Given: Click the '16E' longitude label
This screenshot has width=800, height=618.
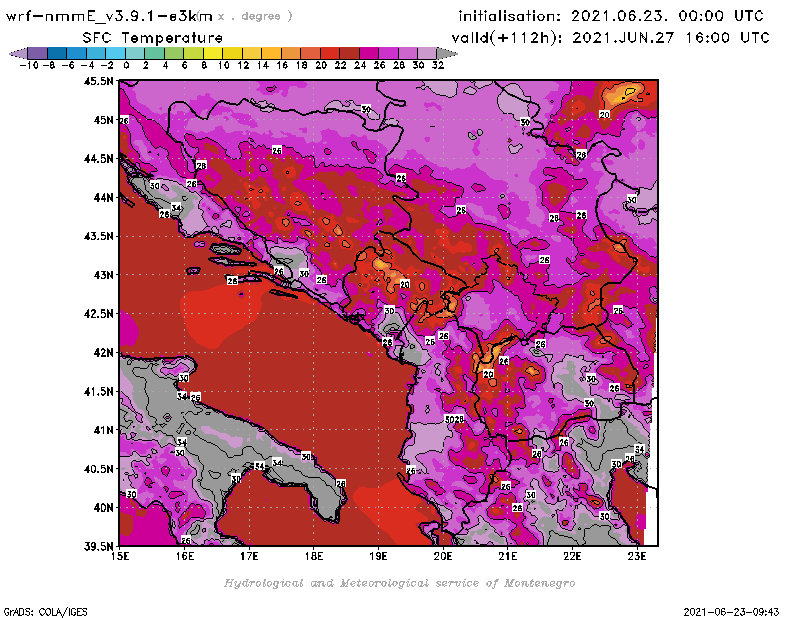Looking at the screenshot, I should click(184, 556).
